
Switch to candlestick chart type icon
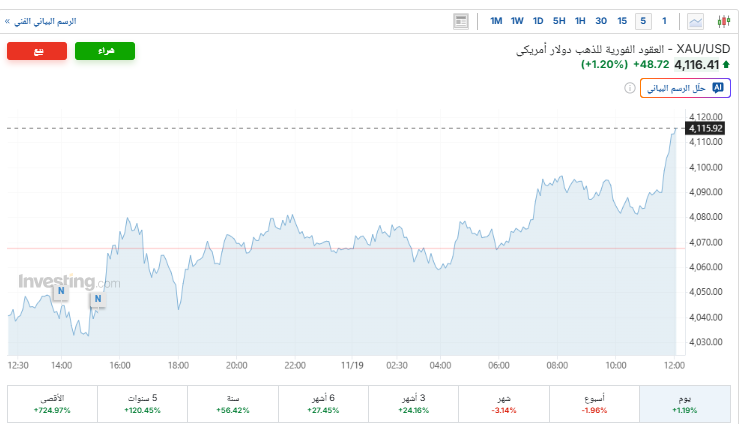[x=724, y=20]
